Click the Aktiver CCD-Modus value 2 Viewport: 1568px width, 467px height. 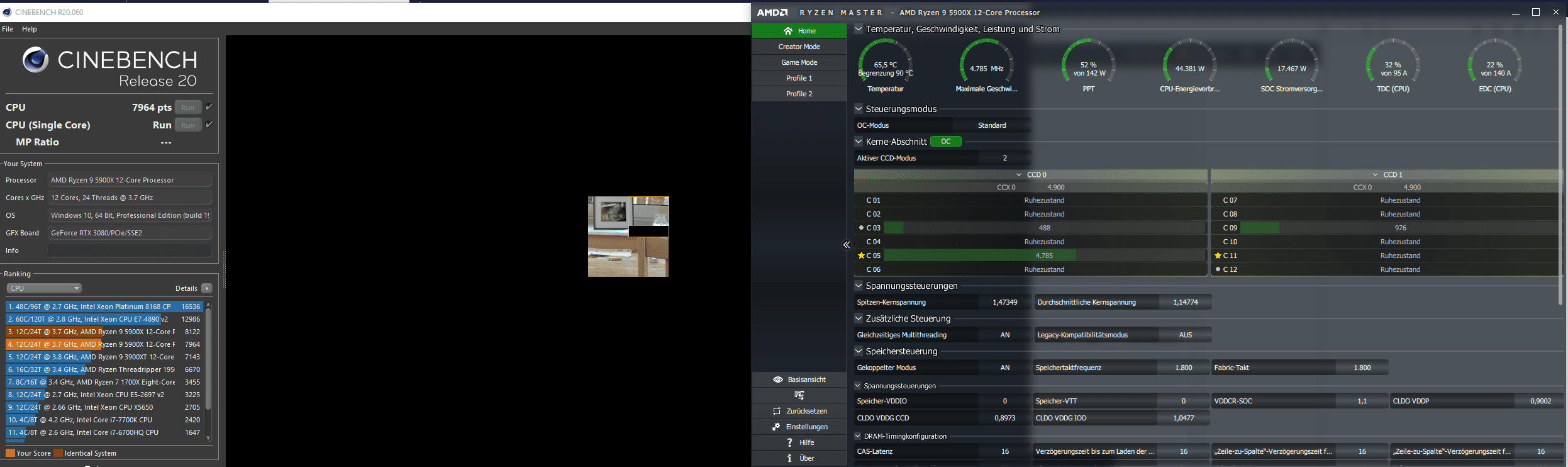point(1004,158)
